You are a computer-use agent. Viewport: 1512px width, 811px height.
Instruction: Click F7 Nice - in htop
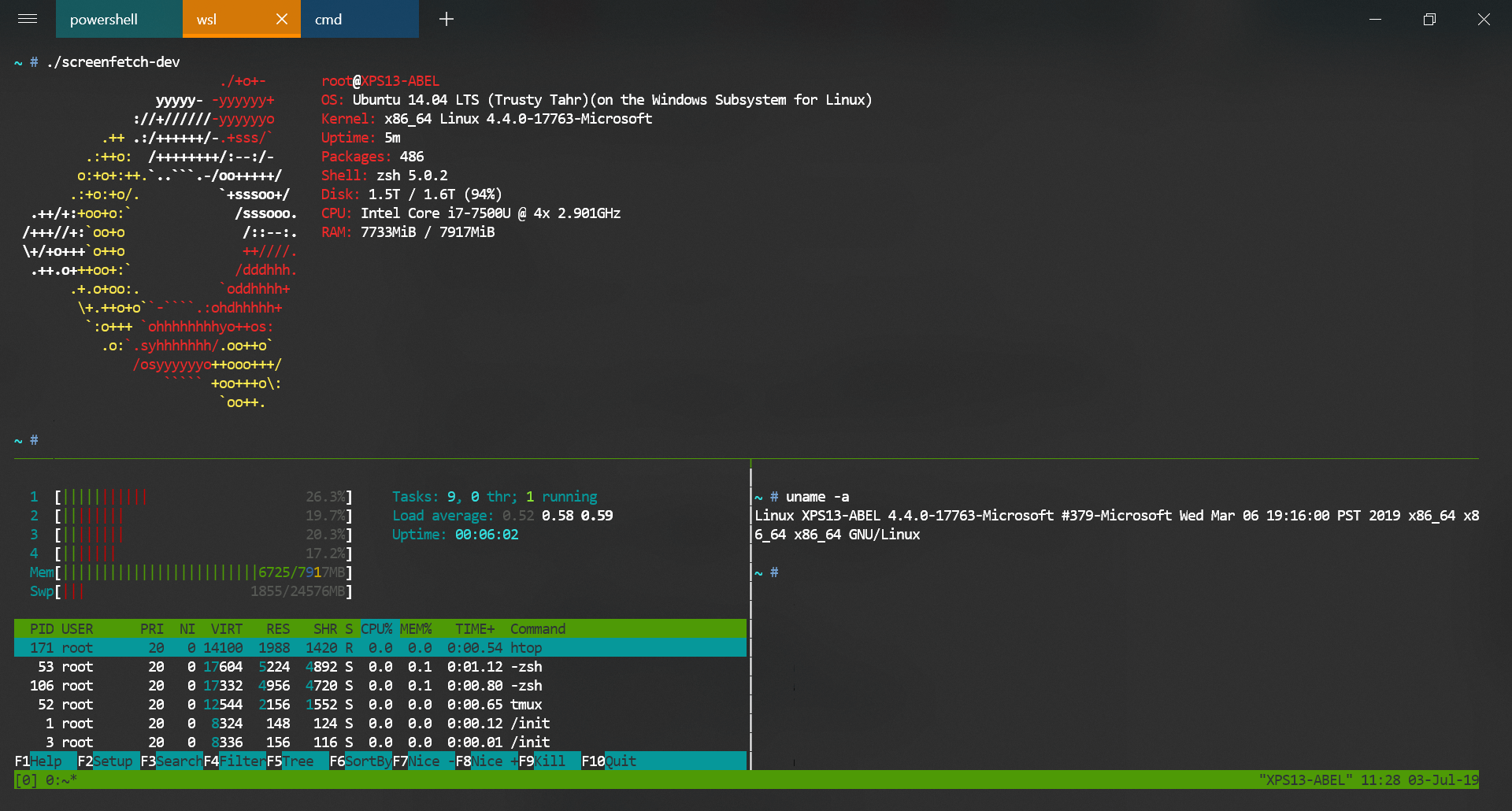pyautogui.click(x=424, y=761)
